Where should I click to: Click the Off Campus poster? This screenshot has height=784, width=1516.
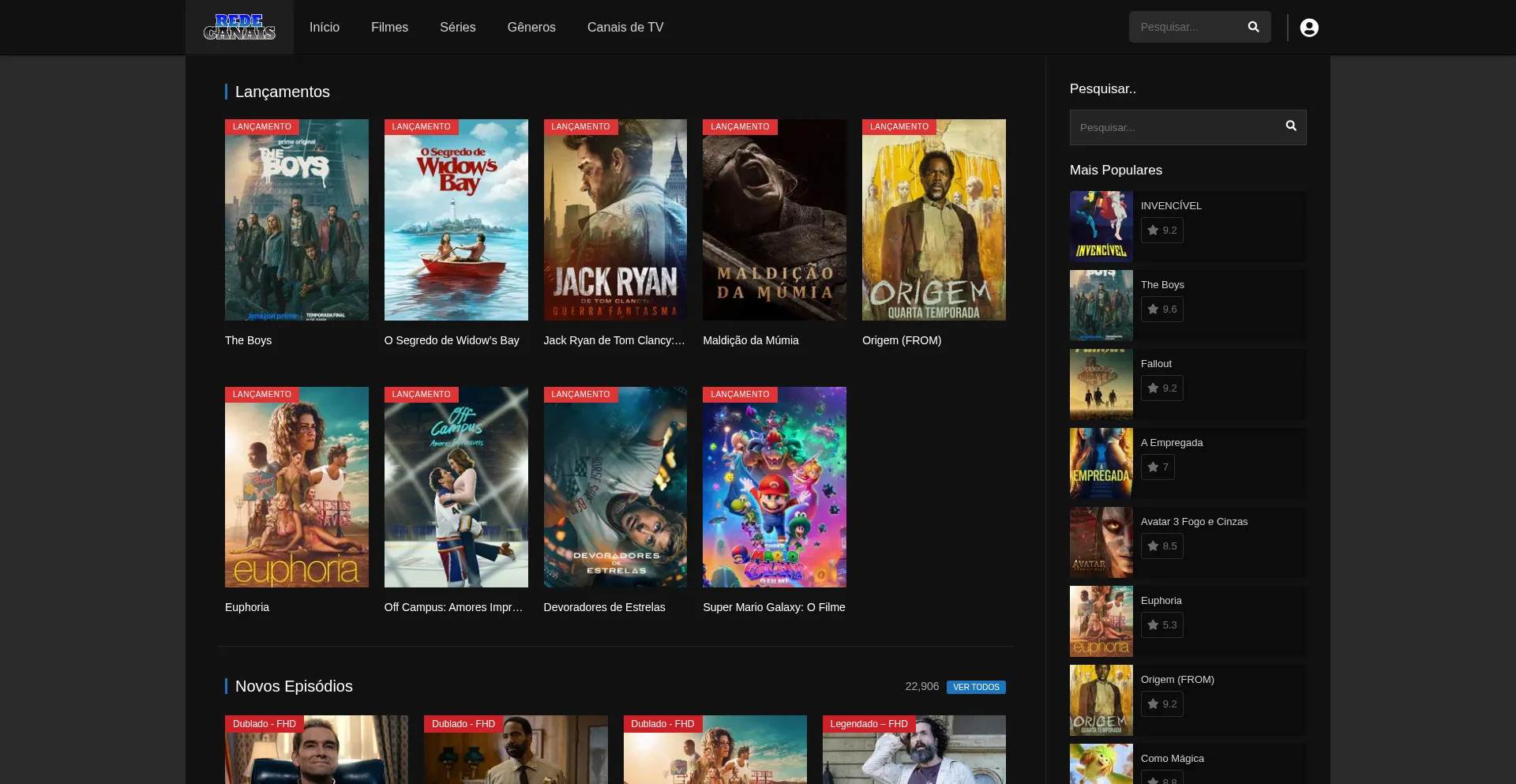[456, 487]
